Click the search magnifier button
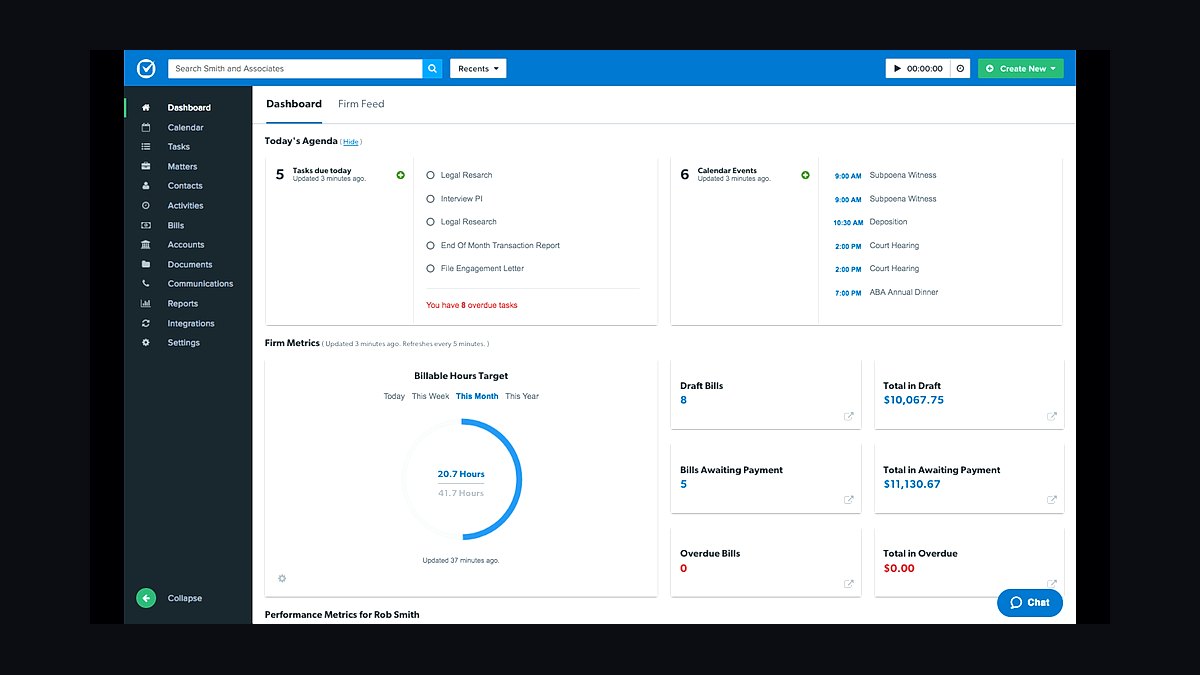 (x=433, y=68)
